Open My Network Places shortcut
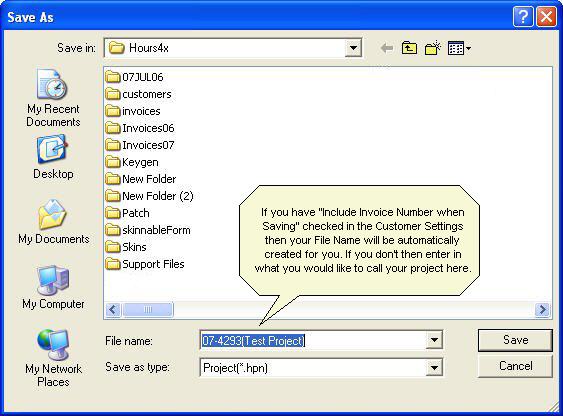Image resolution: width=563 pixels, height=416 pixels. tap(53, 358)
